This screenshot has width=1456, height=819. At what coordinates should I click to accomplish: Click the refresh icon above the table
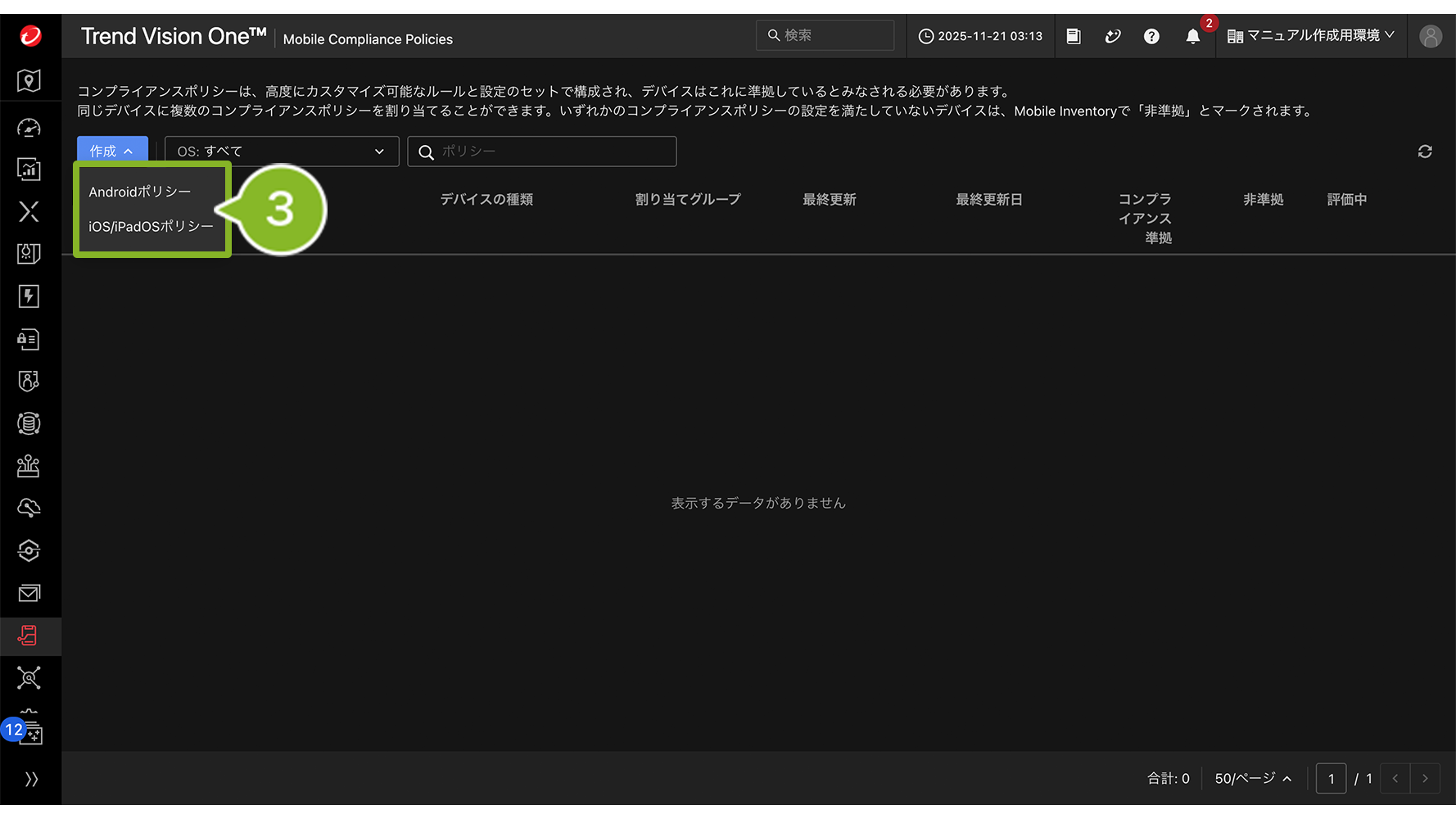1425,152
